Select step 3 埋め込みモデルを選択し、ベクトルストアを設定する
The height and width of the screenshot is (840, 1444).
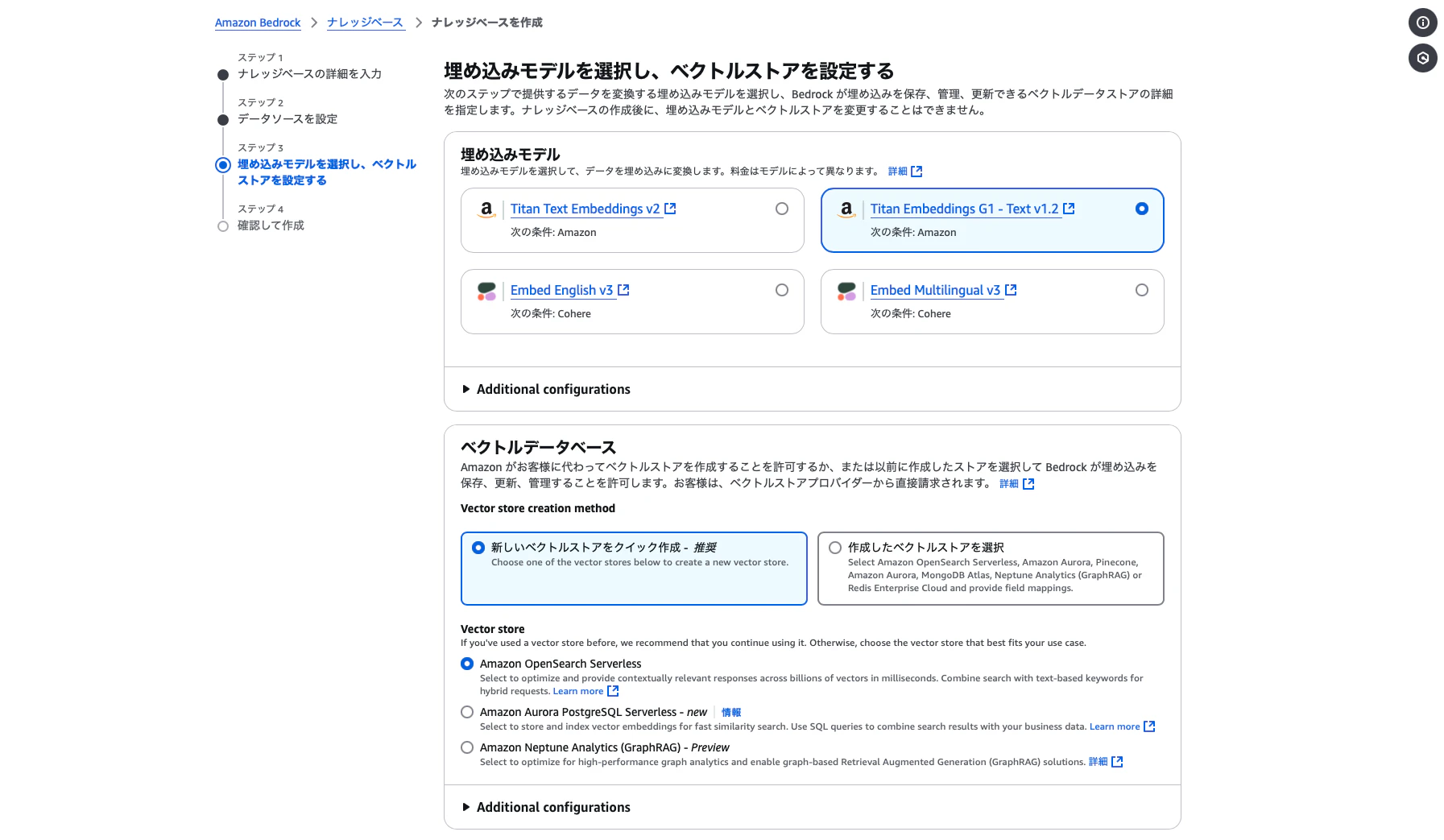tap(327, 172)
